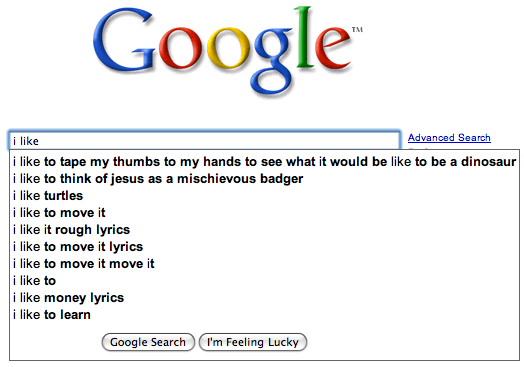Open the Advanced Search link
The width and height of the screenshot is (524, 367).
pyautogui.click(x=449, y=137)
